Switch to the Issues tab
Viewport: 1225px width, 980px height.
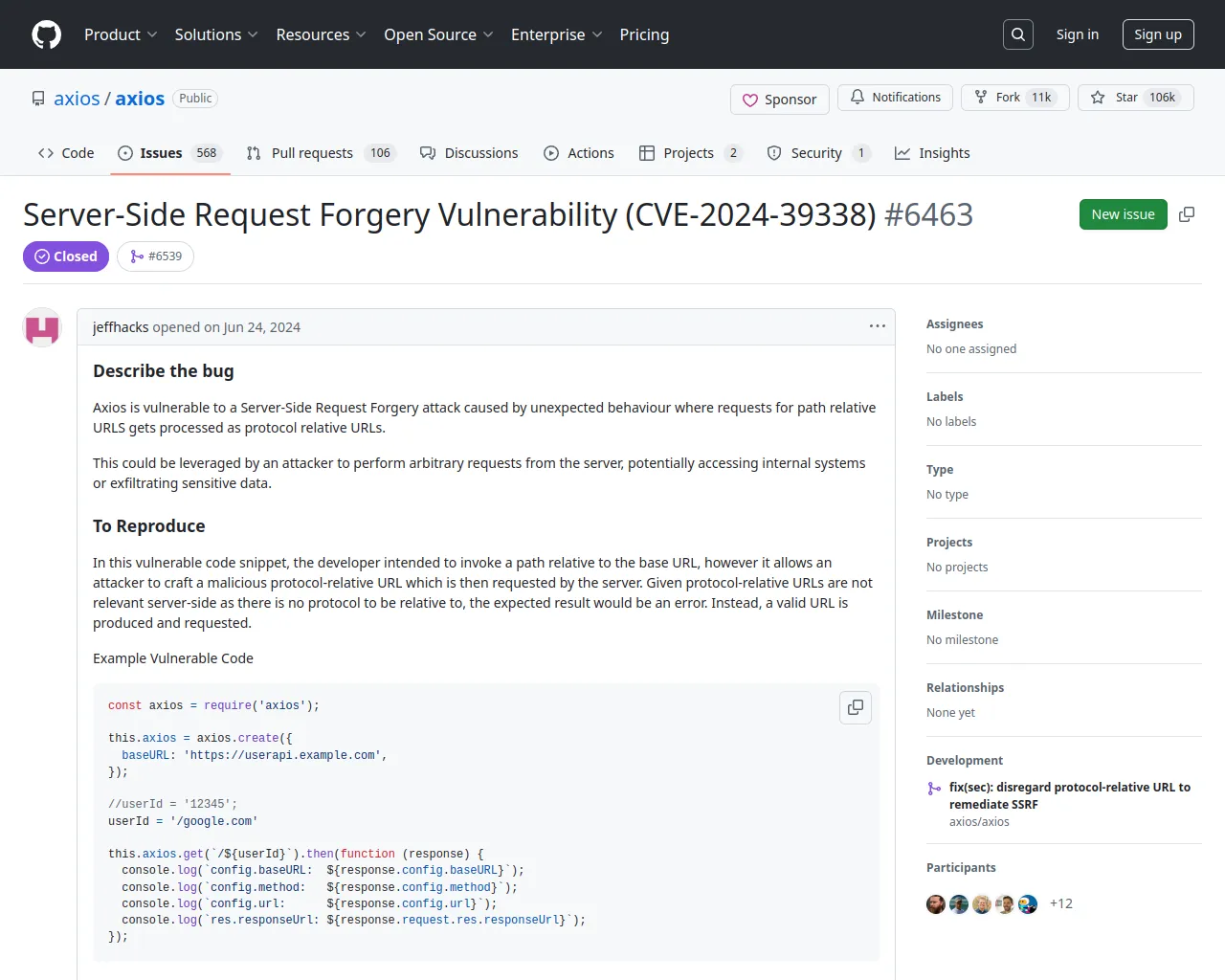(x=170, y=153)
